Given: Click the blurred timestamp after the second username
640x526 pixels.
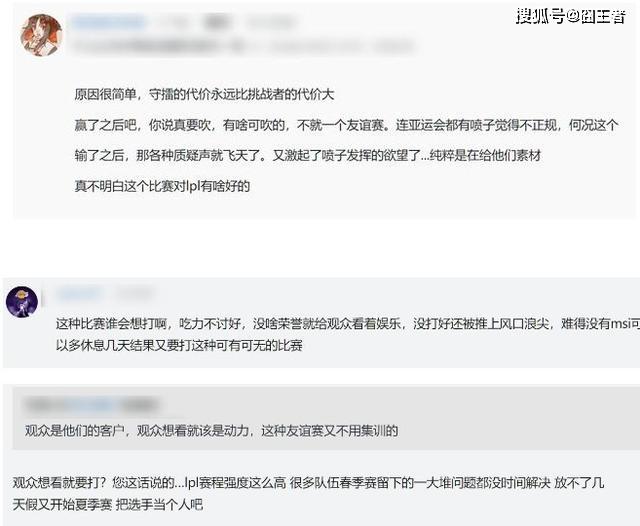Looking at the screenshot, I should (134, 293).
